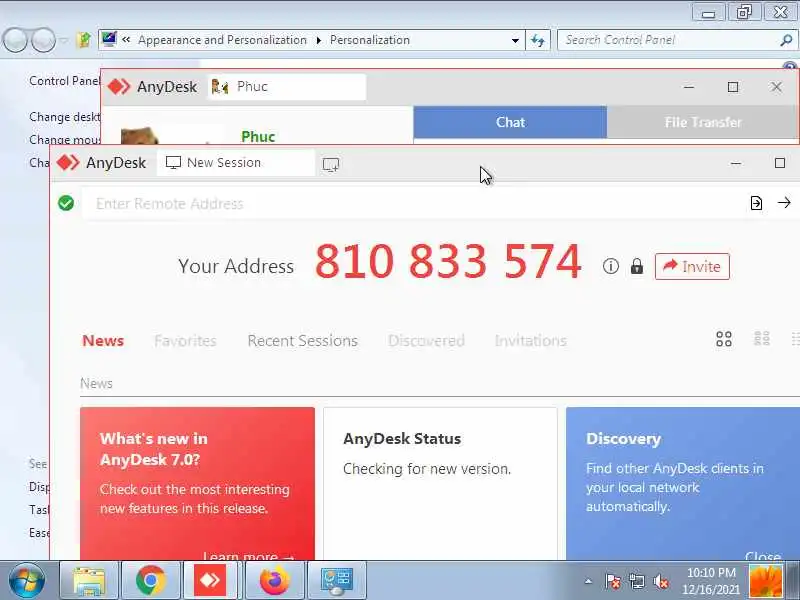Open the File Transfer tab
Image resolution: width=800 pixels, height=600 pixels.
pyautogui.click(x=703, y=122)
